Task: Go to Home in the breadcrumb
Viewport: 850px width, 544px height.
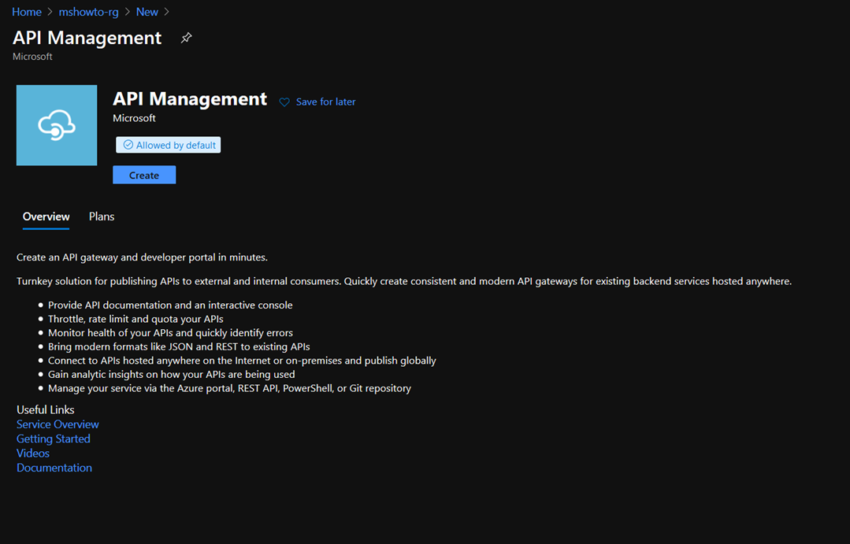Action: tap(26, 12)
